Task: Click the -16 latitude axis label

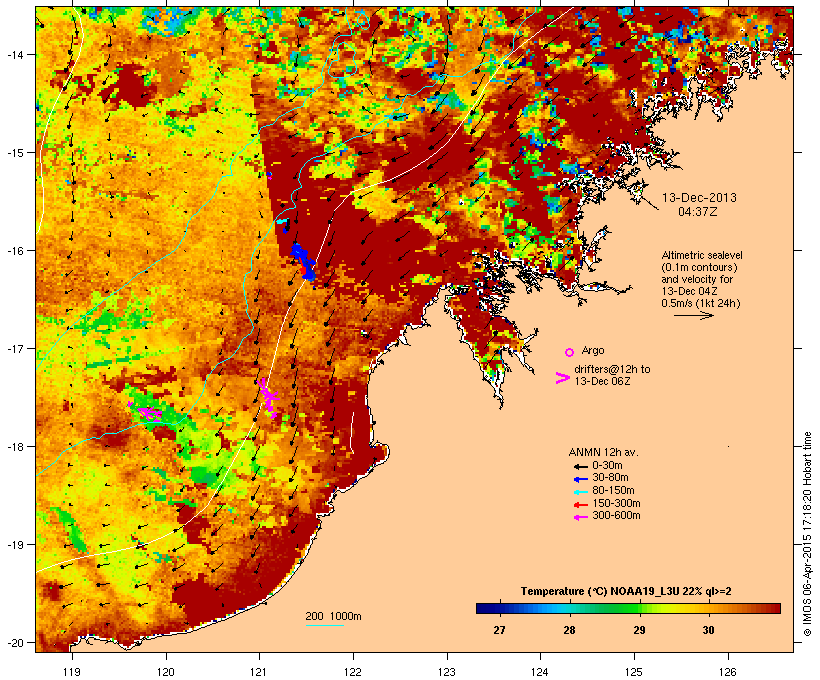Action: (x=15, y=251)
